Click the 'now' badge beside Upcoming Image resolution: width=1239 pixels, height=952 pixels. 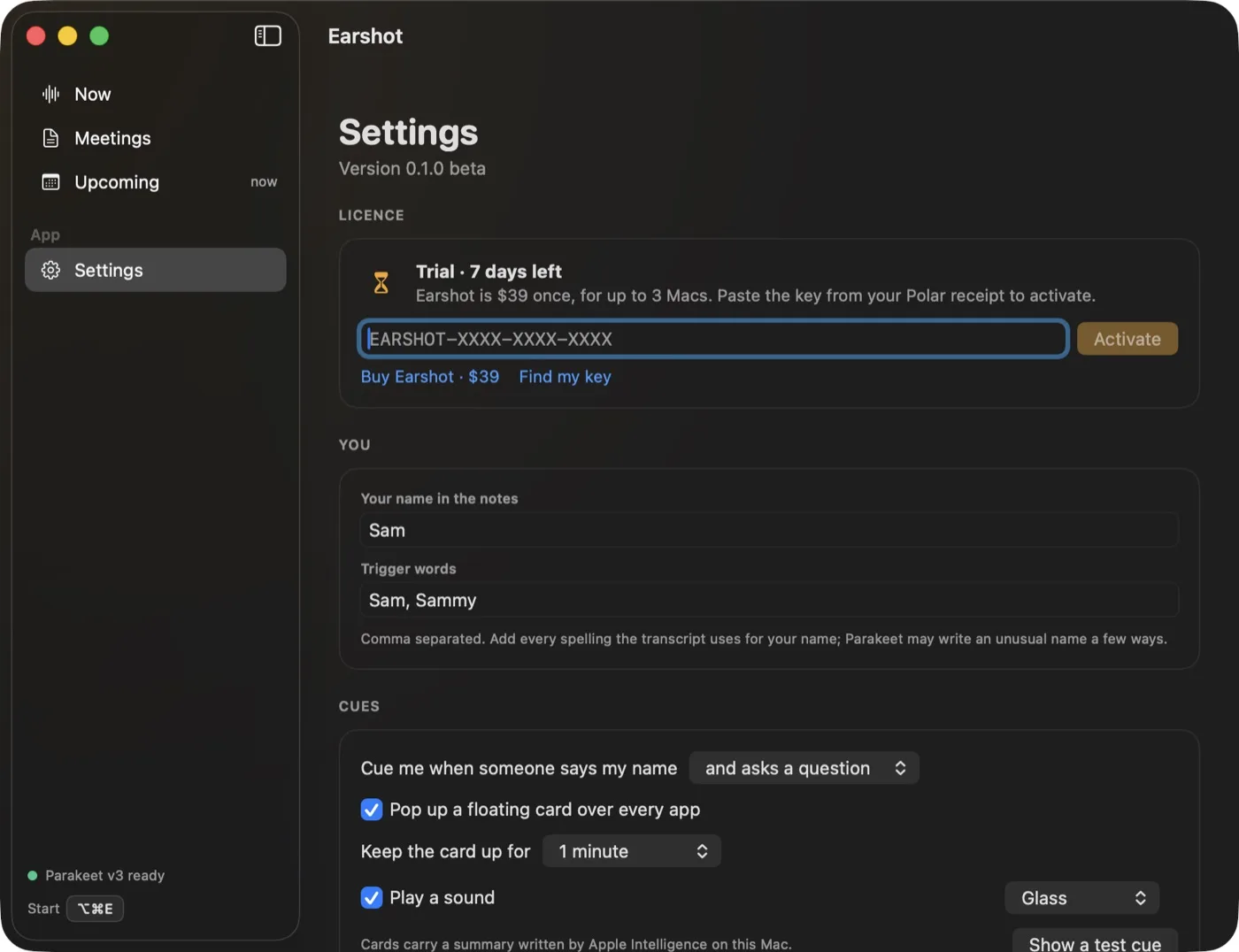click(x=264, y=181)
